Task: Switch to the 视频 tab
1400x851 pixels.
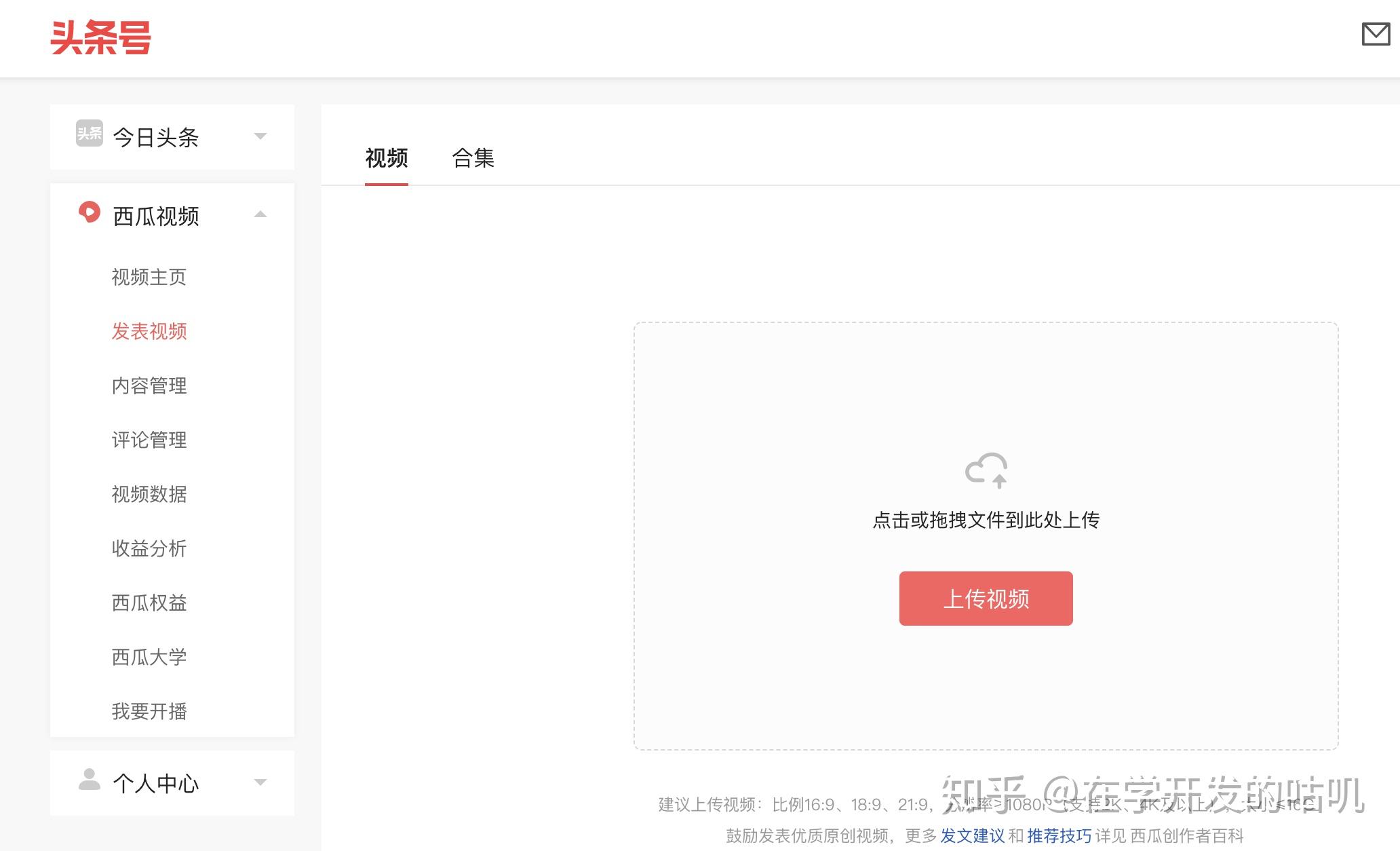Action: tap(387, 158)
